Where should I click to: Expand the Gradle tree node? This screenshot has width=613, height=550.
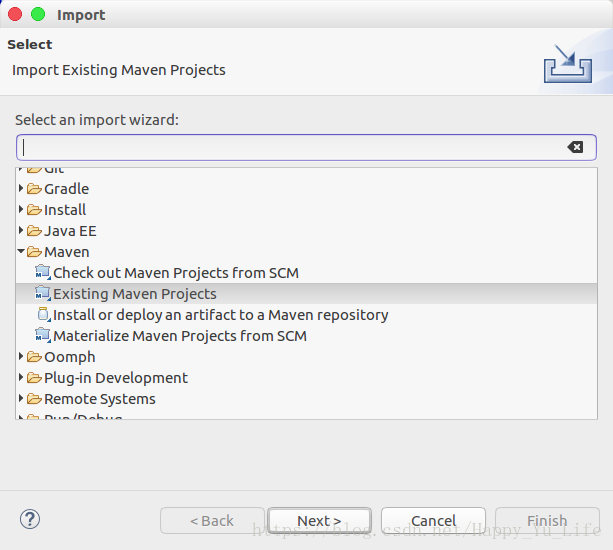coord(21,188)
